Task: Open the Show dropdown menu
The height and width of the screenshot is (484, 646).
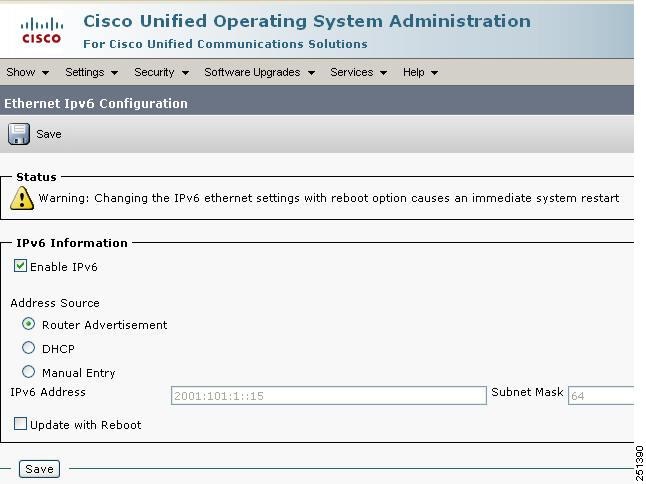Action: [x=28, y=72]
